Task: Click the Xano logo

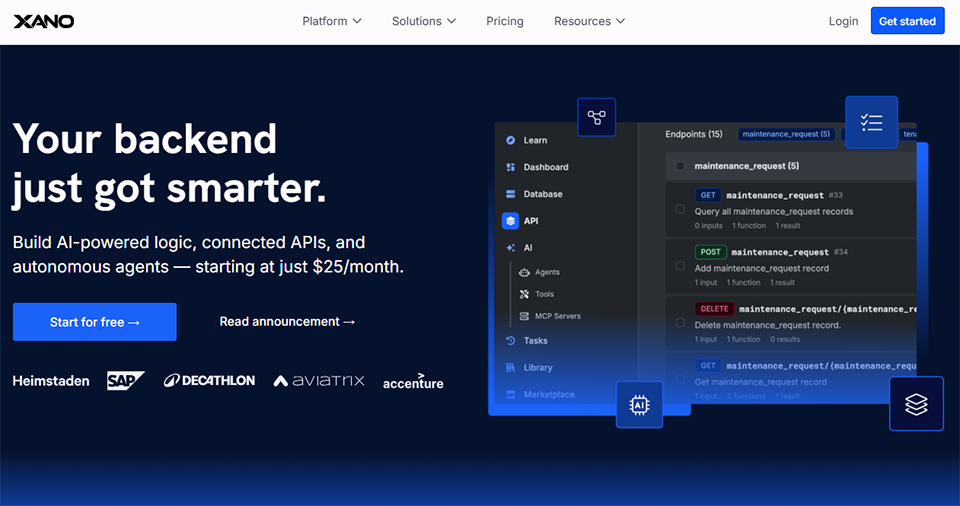Action: click(x=43, y=21)
